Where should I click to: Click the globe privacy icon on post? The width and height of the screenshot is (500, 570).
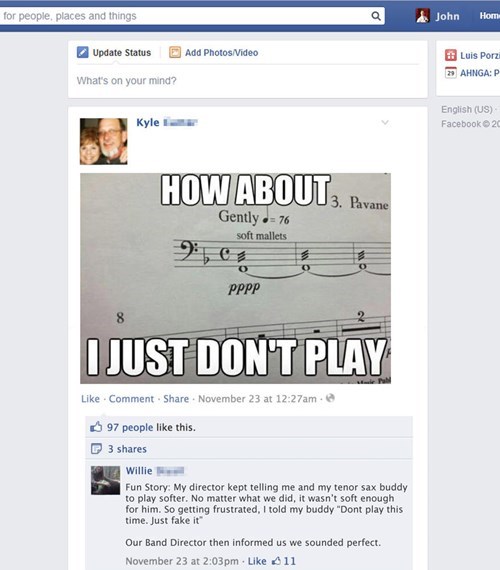pyautogui.click(x=330, y=398)
